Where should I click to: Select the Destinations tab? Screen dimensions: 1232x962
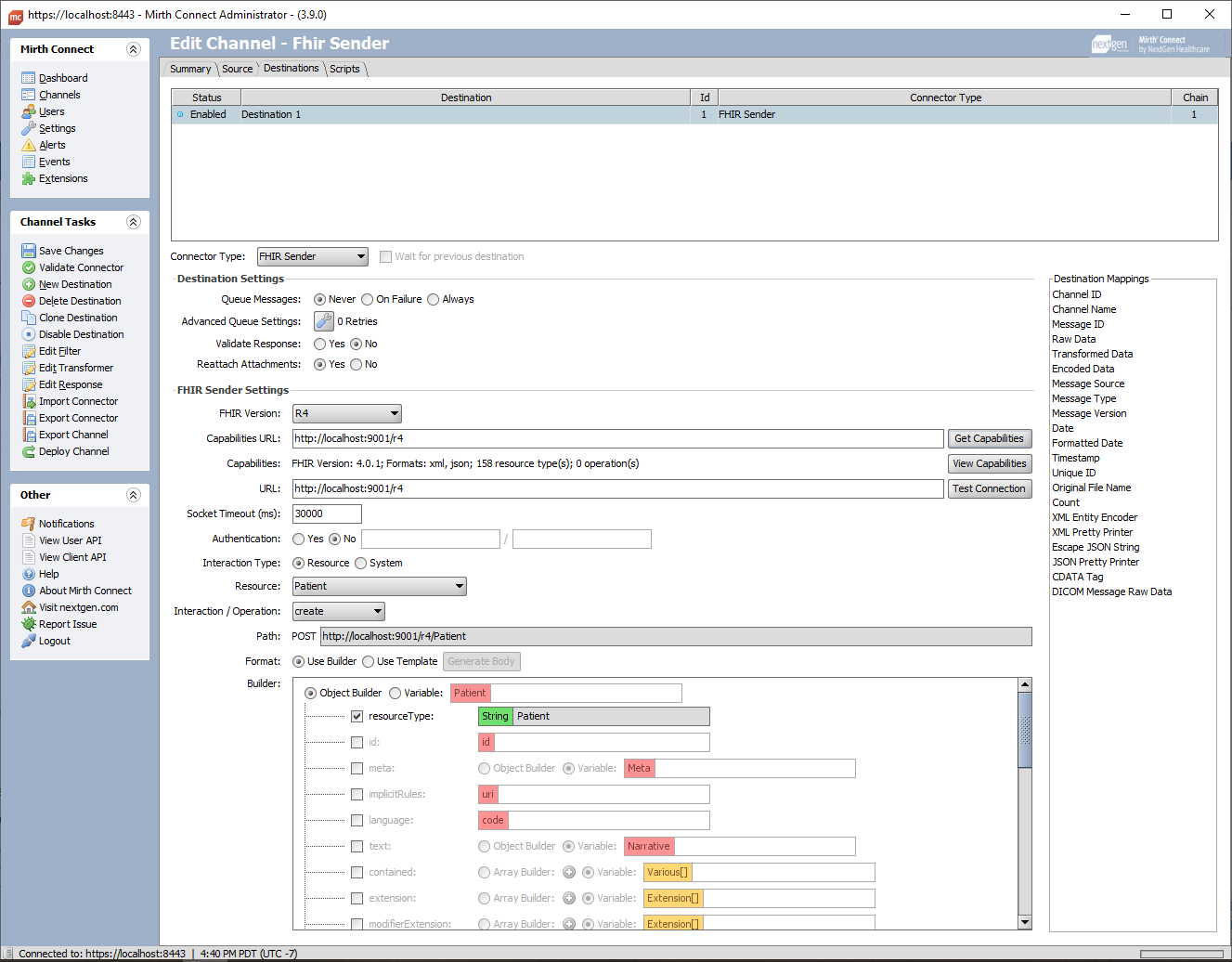point(291,68)
